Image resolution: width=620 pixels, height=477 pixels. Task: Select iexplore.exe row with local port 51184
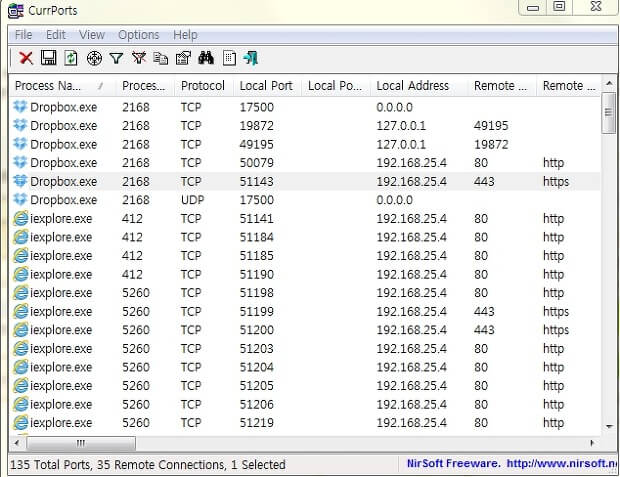click(304, 237)
